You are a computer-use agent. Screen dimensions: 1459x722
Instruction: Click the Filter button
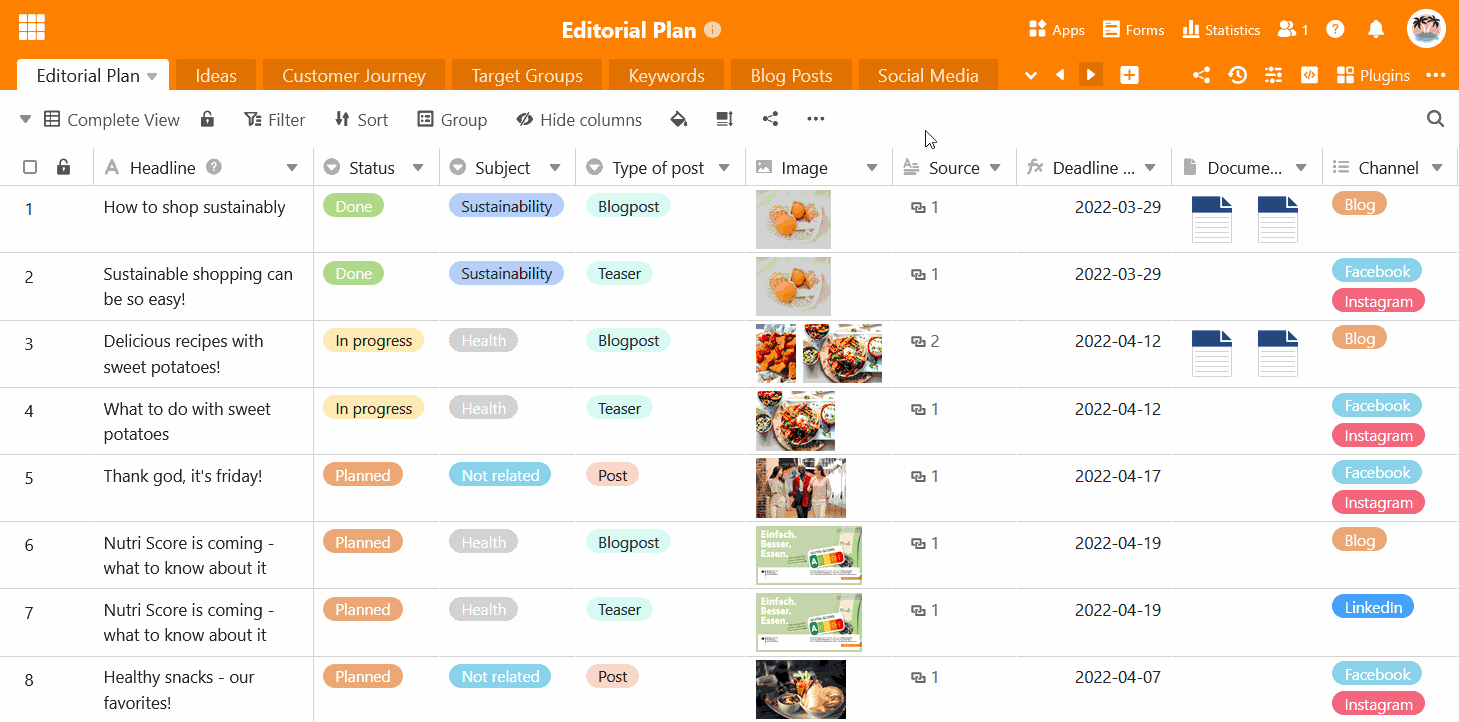click(275, 120)
